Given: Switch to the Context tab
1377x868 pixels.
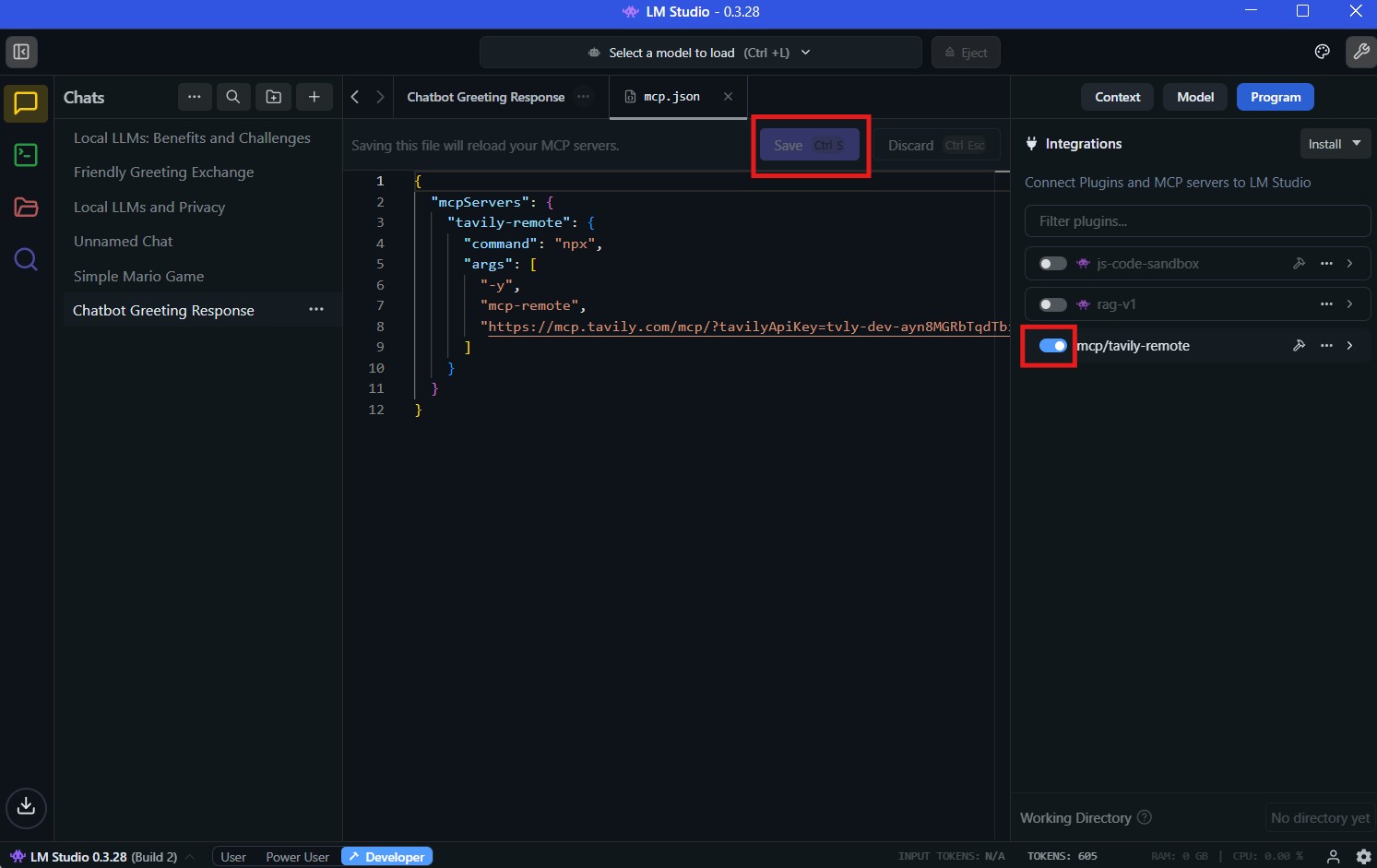Looking at the screenshot, I should click(x=1117, y=97).
